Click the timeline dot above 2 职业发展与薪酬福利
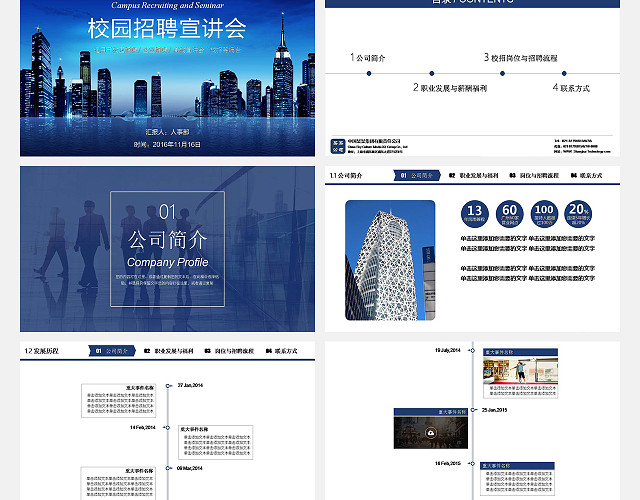 pyautogui.click(x=431, y=73)
